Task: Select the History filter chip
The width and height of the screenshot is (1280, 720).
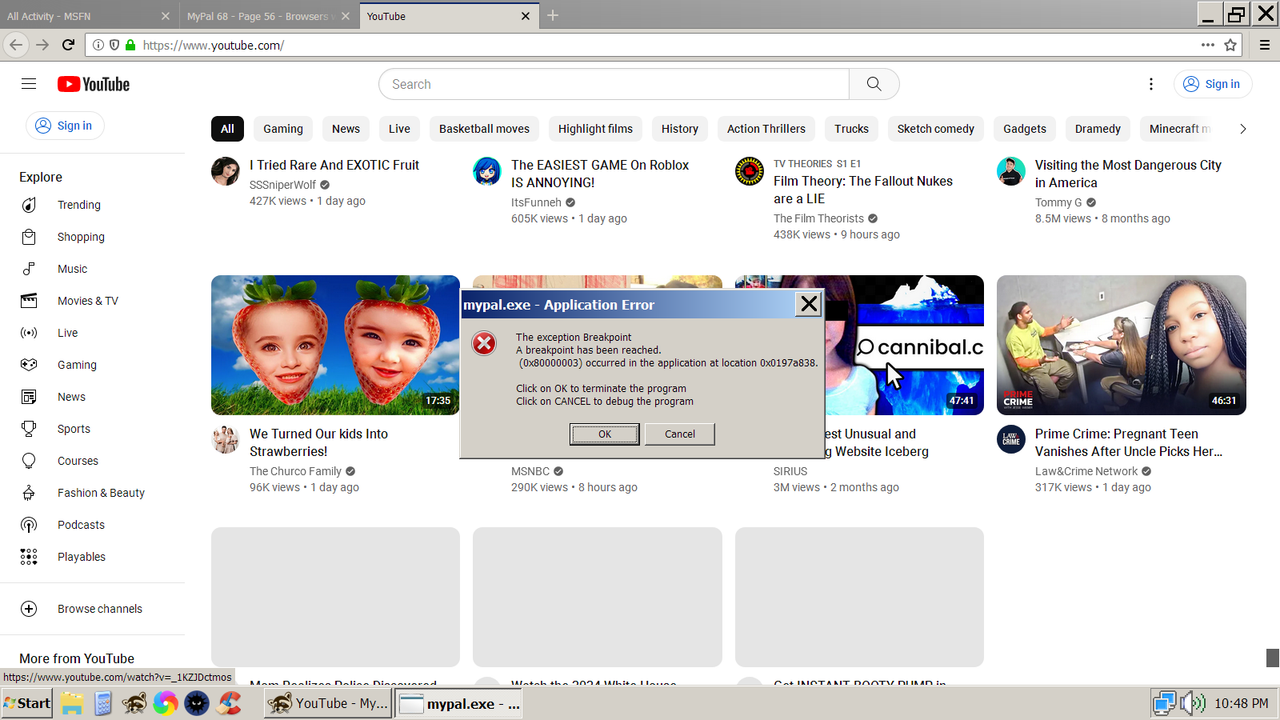Action: (x=680, y=129)
